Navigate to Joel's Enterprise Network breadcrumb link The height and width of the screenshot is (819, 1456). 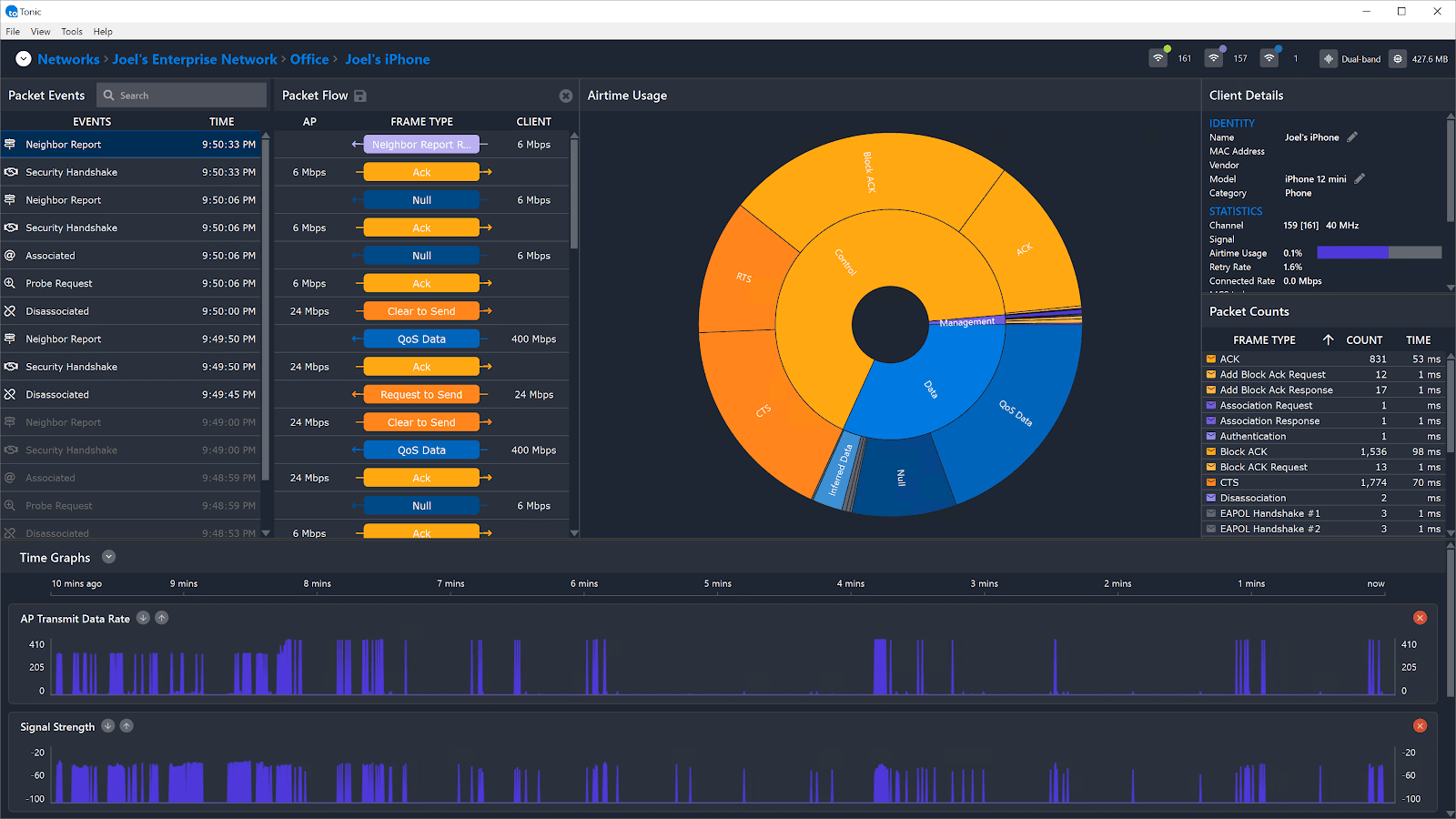point(194,59)
